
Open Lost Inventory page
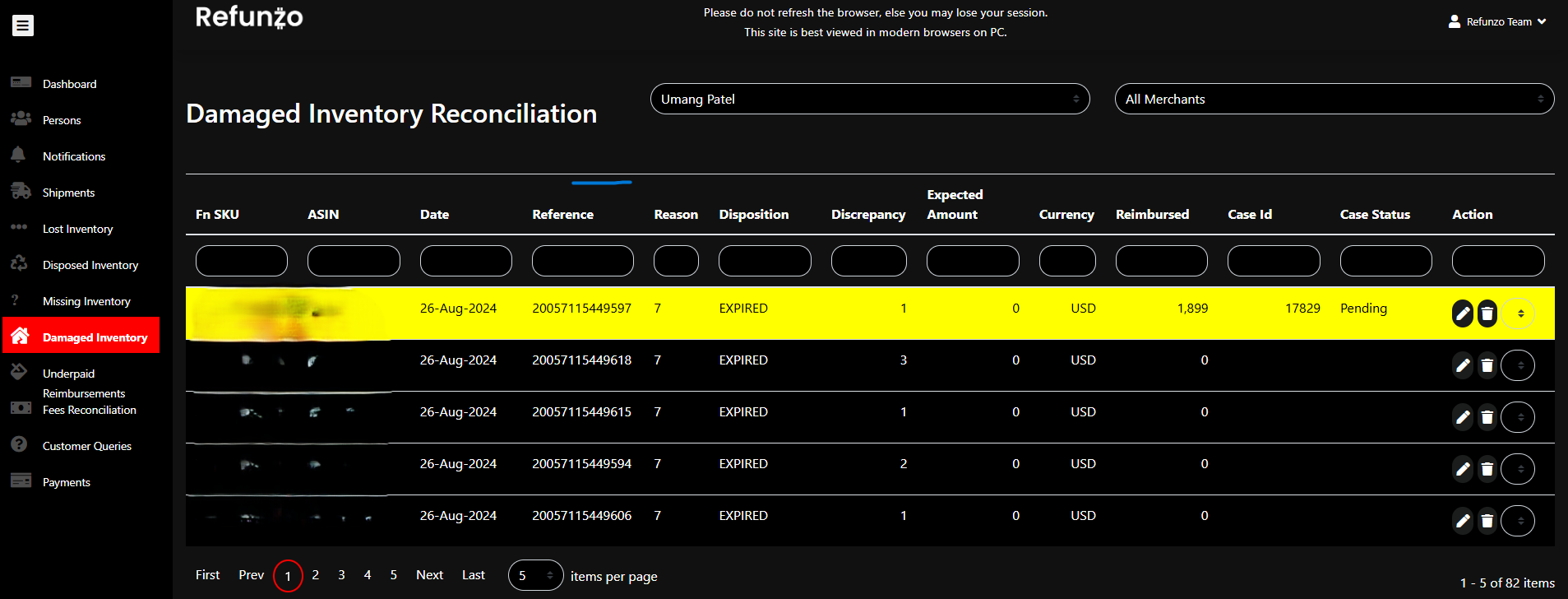(x=77, y=229)
